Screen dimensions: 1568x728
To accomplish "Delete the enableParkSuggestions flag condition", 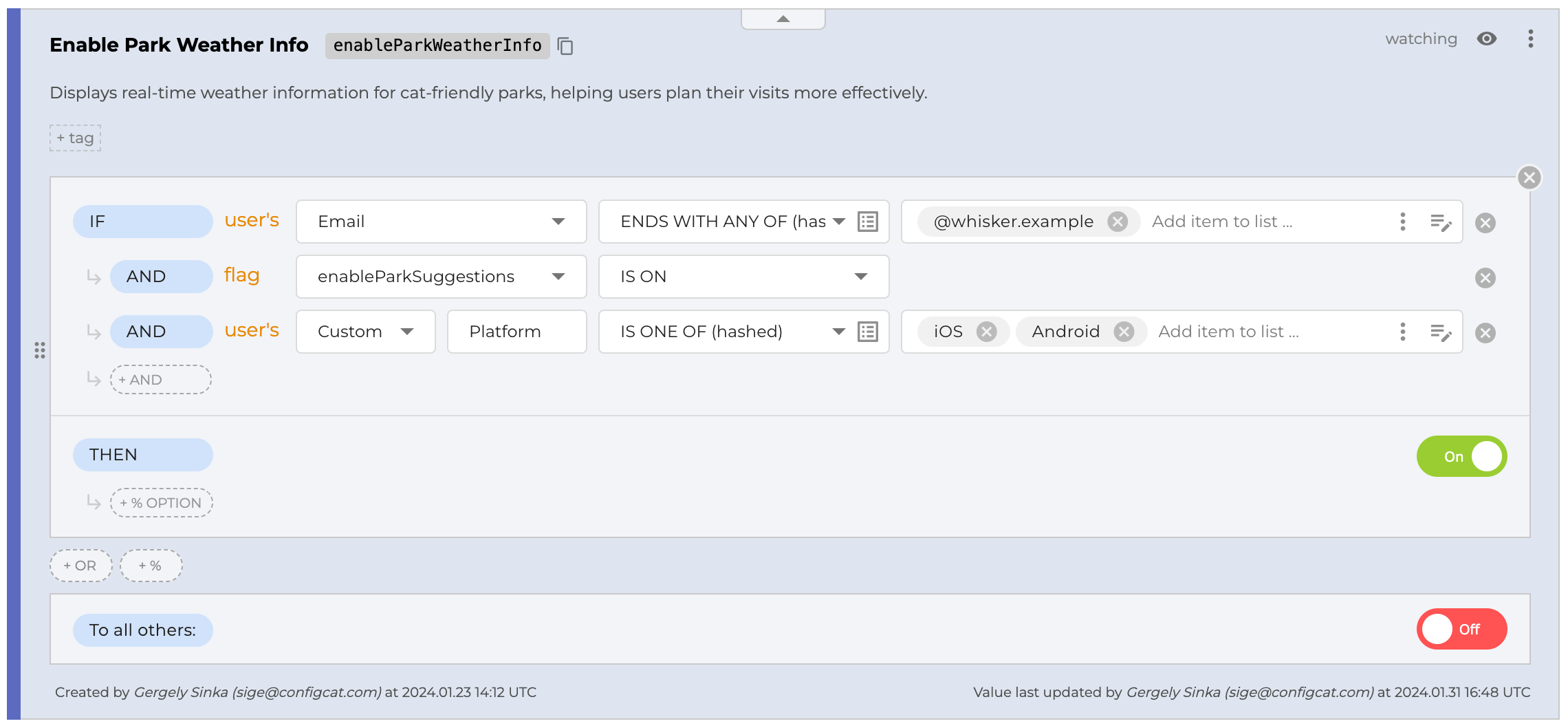I will coord(1485,278).
